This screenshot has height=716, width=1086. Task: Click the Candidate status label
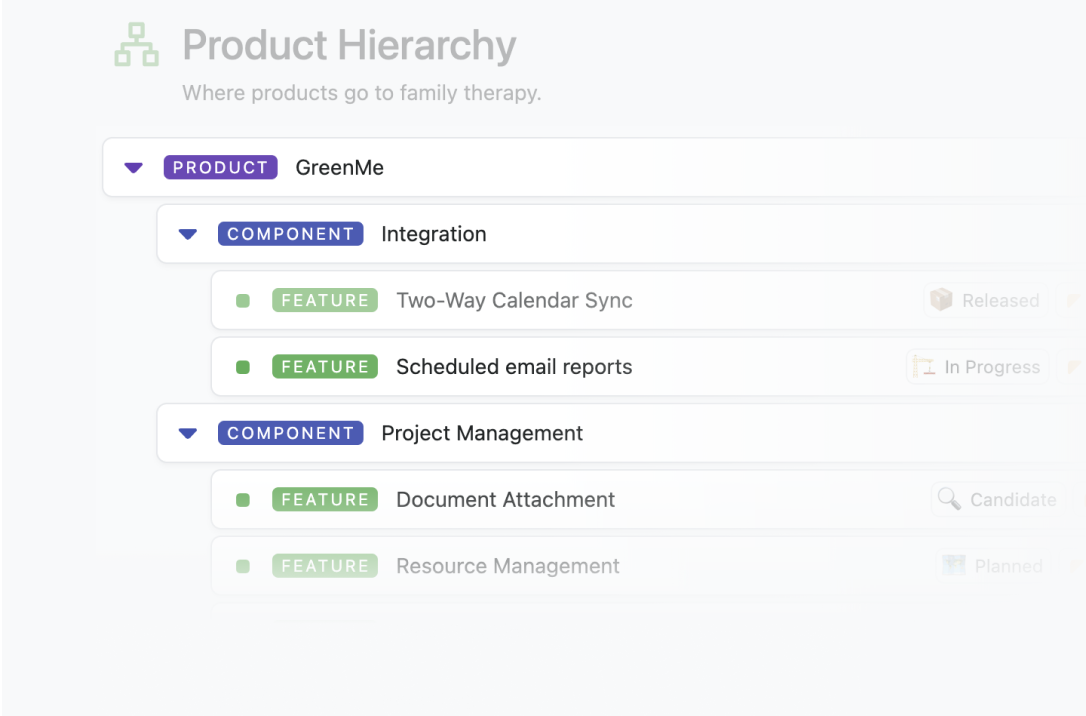[1013, 500]
